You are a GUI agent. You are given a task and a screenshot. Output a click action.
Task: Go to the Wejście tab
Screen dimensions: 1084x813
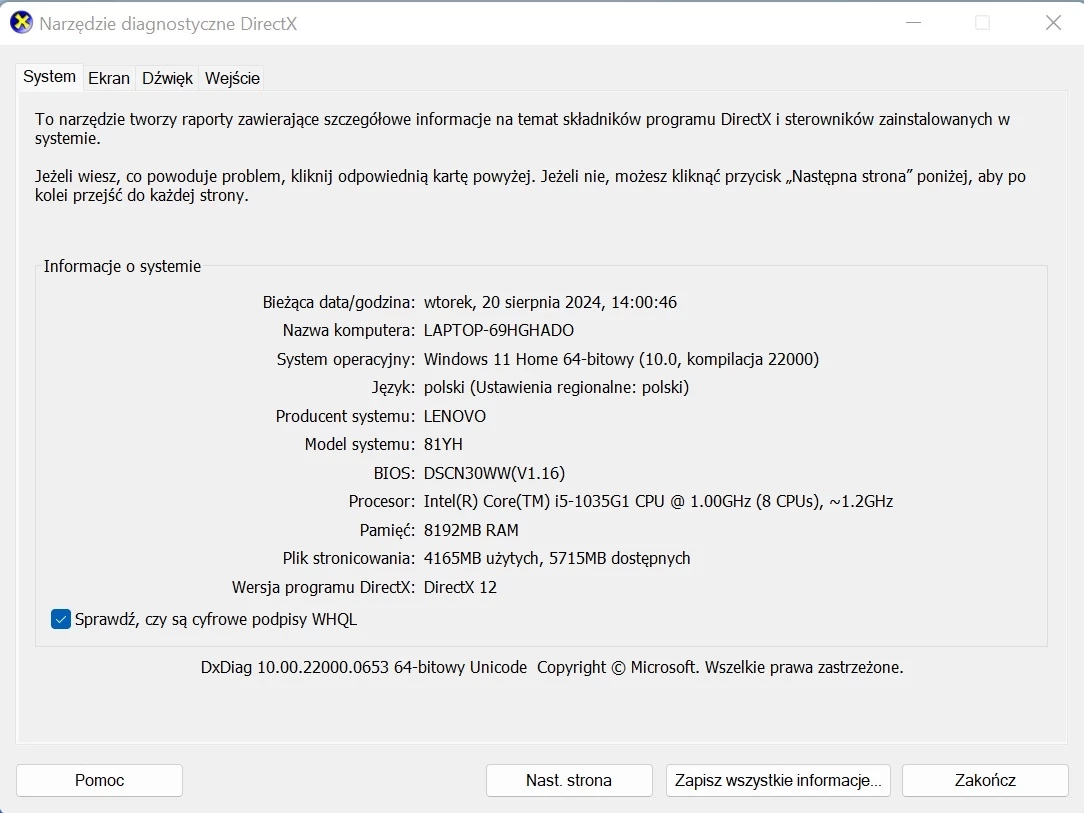(232, 78)
